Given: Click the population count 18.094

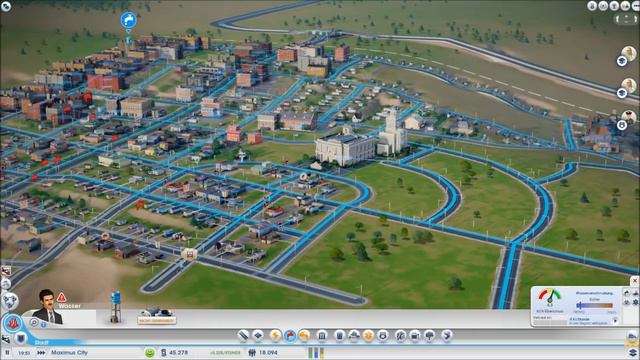Looking at the screenshot, I should [268, 352].
